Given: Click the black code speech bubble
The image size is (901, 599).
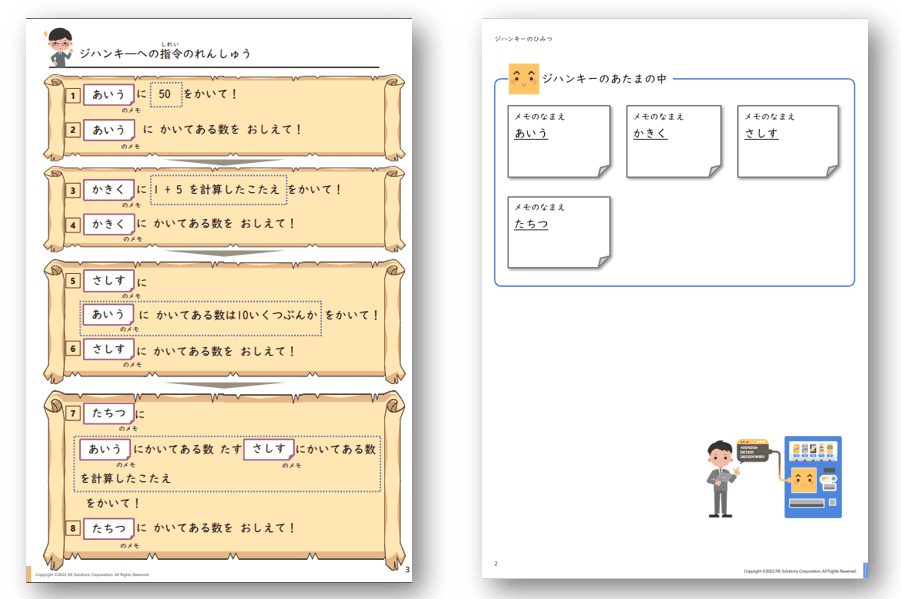Looking at the screenshot, I should click(751, 450).
